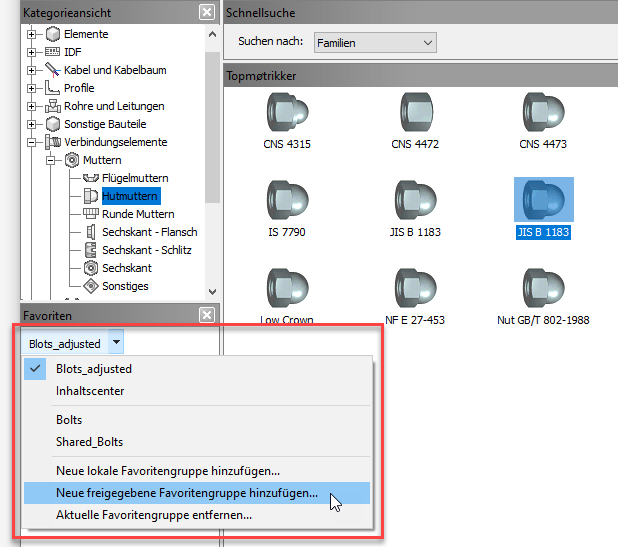Click the Elemente cube icon
The height and width of the screenshot is (547, 618).
point(53,34)
